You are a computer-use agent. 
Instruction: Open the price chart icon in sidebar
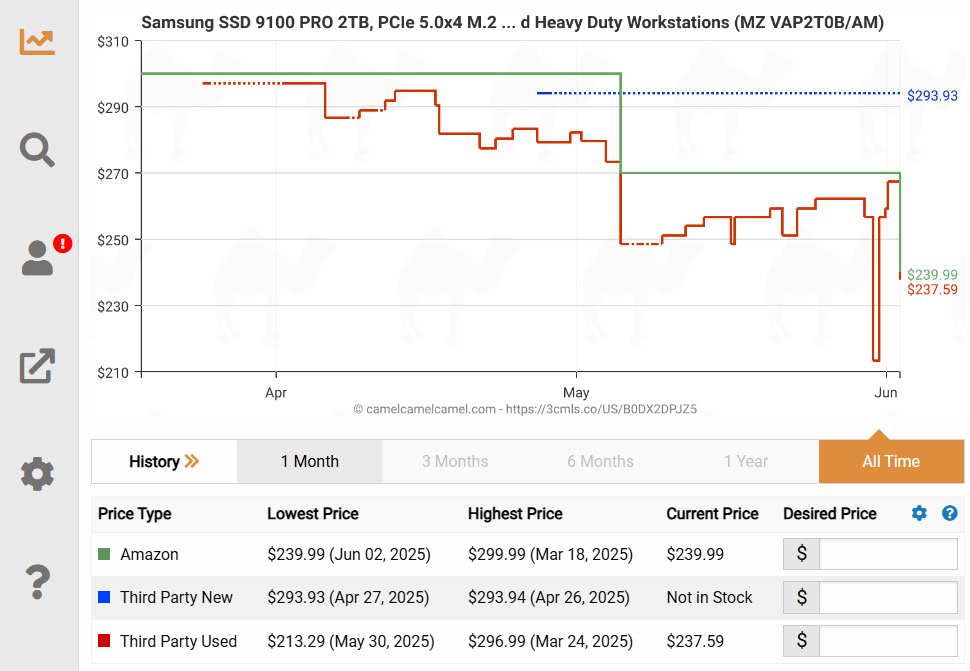coord(37,41)
